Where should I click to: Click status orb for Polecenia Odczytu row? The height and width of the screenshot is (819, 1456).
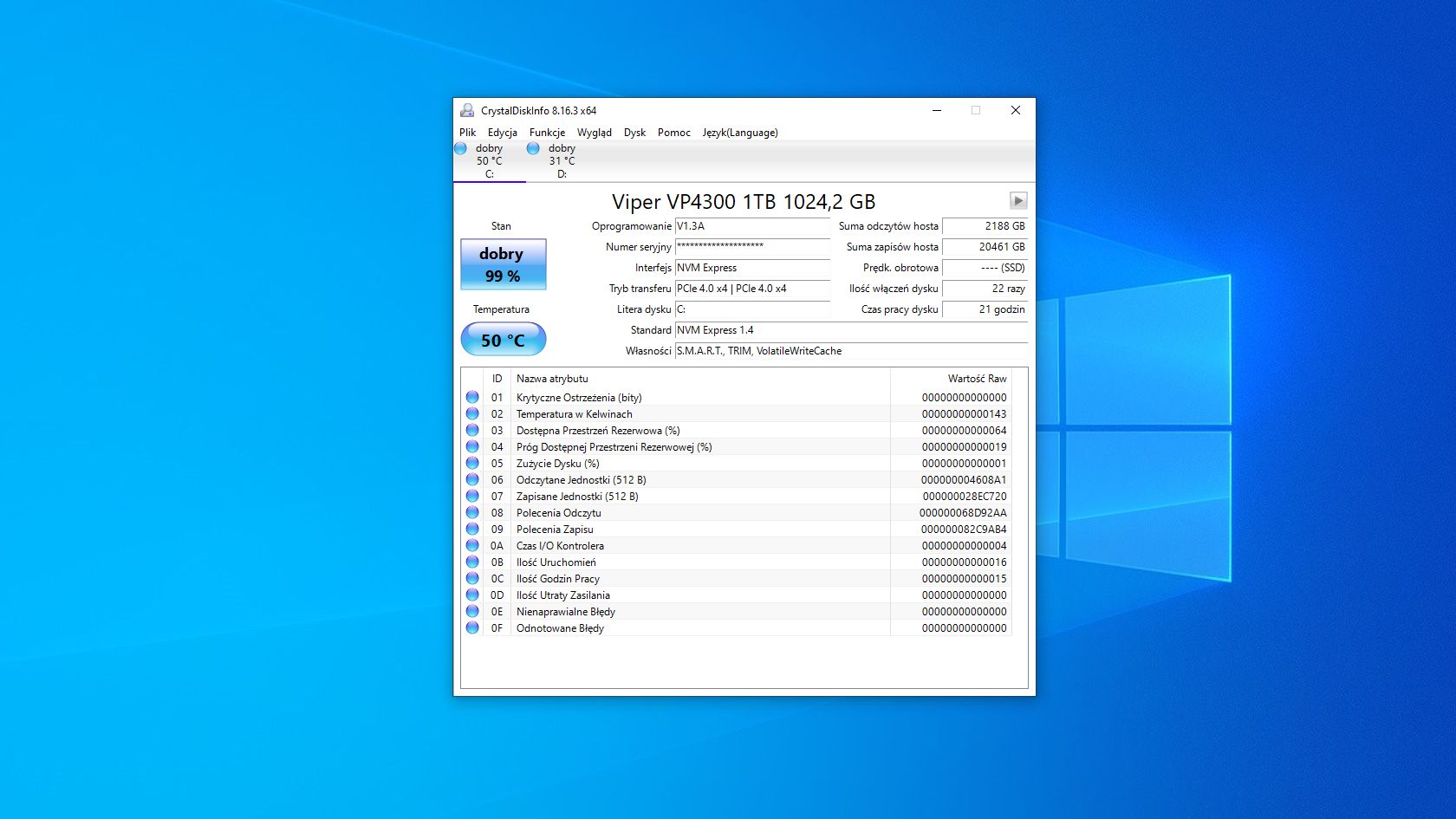(472, 512)
